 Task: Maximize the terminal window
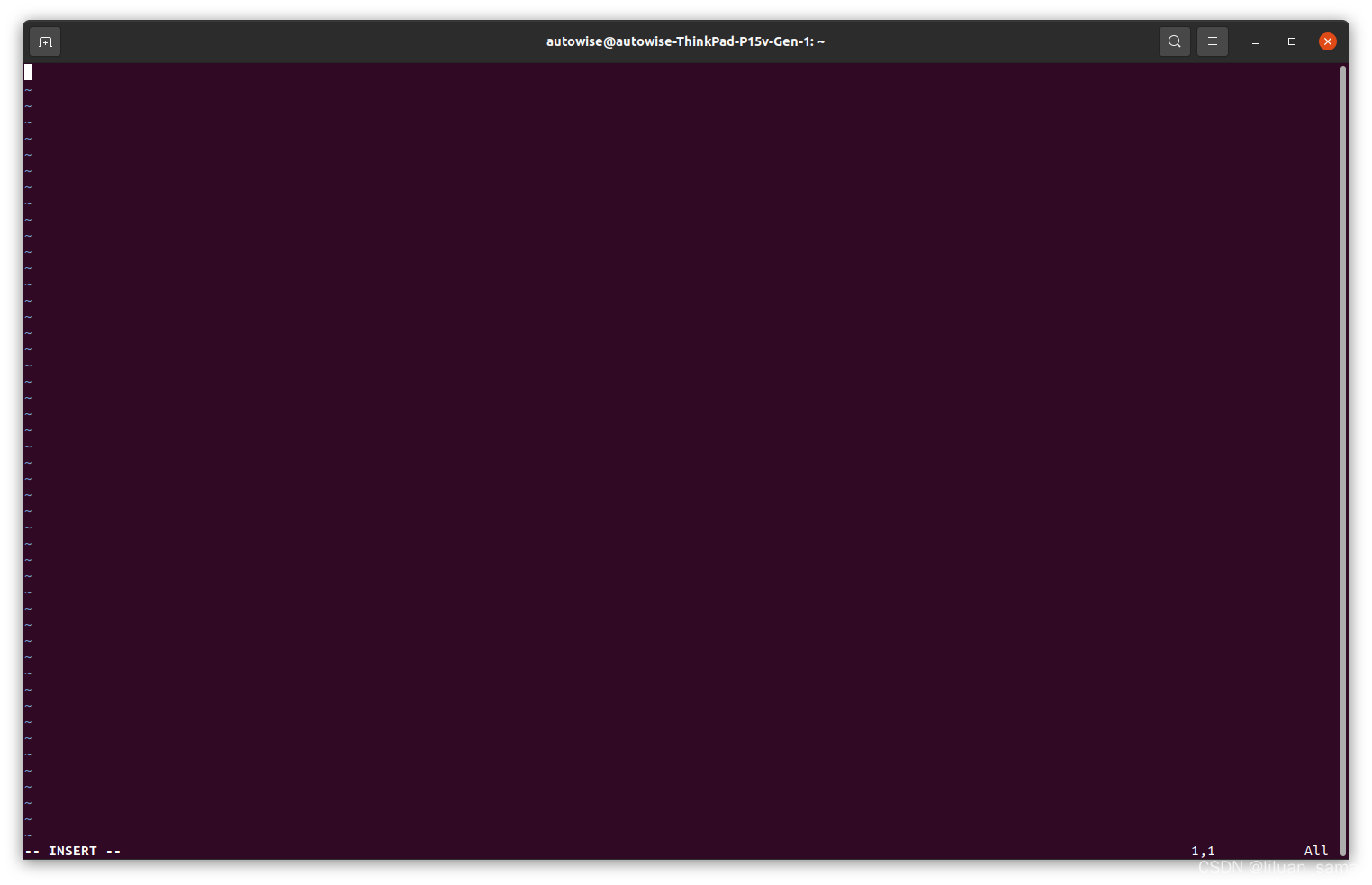point(1292,41)
